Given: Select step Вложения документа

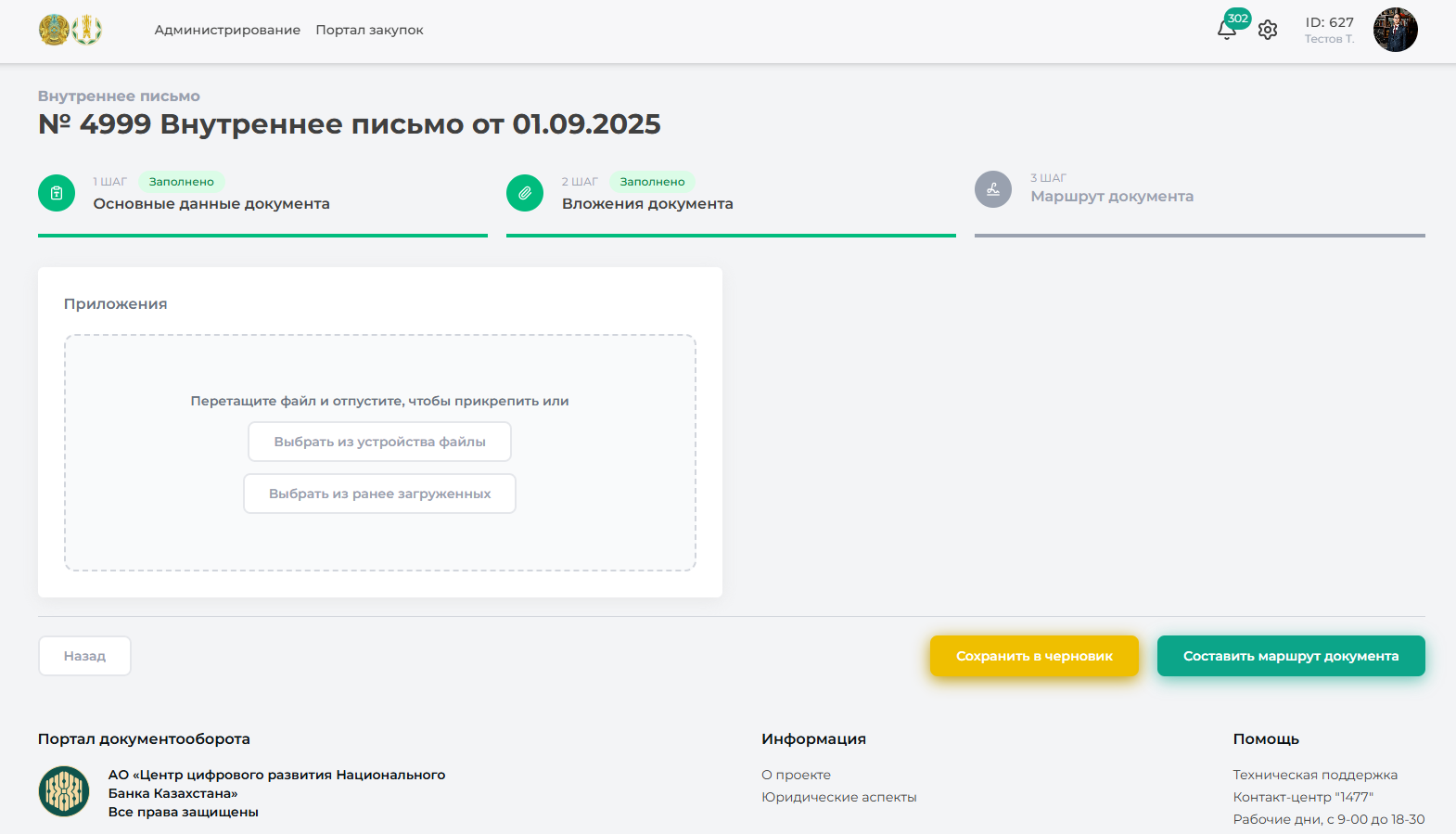Looking at the screenshot, I should (647, 204).
